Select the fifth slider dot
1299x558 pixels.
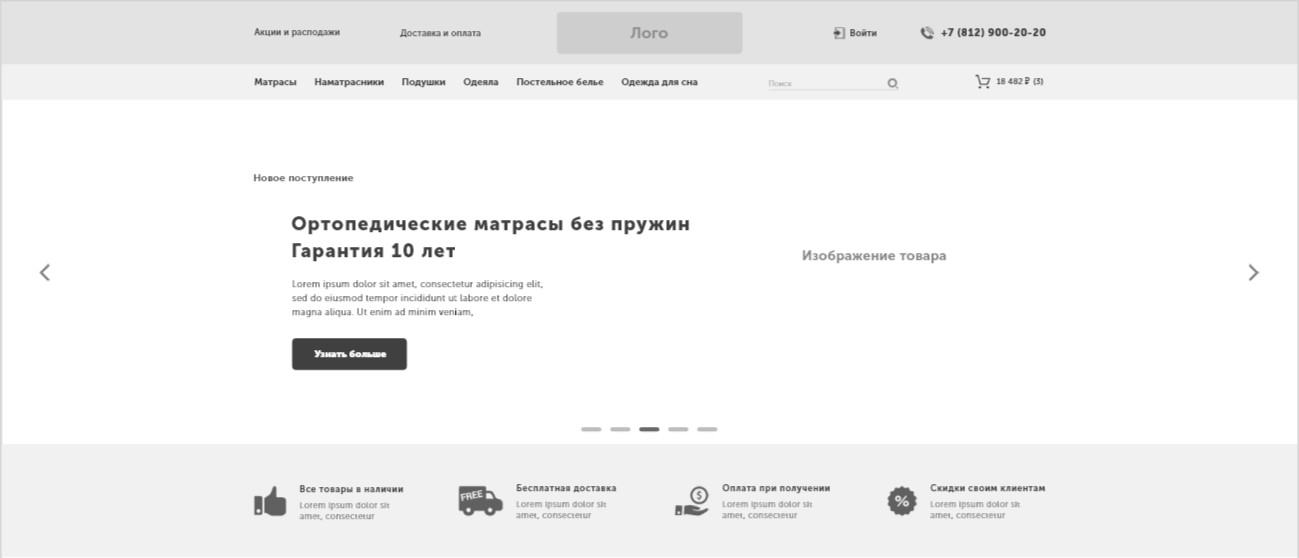point(707,429)
